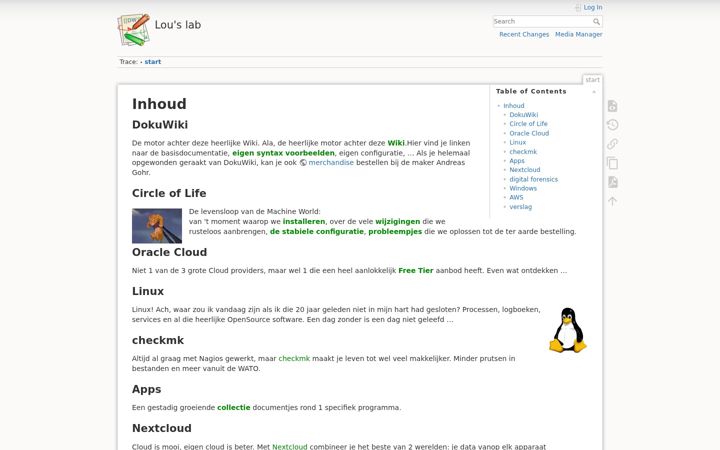Viewport: 720px width, 450px height.
Task: Click Lou's lab site title
Action: click(178, 25)
